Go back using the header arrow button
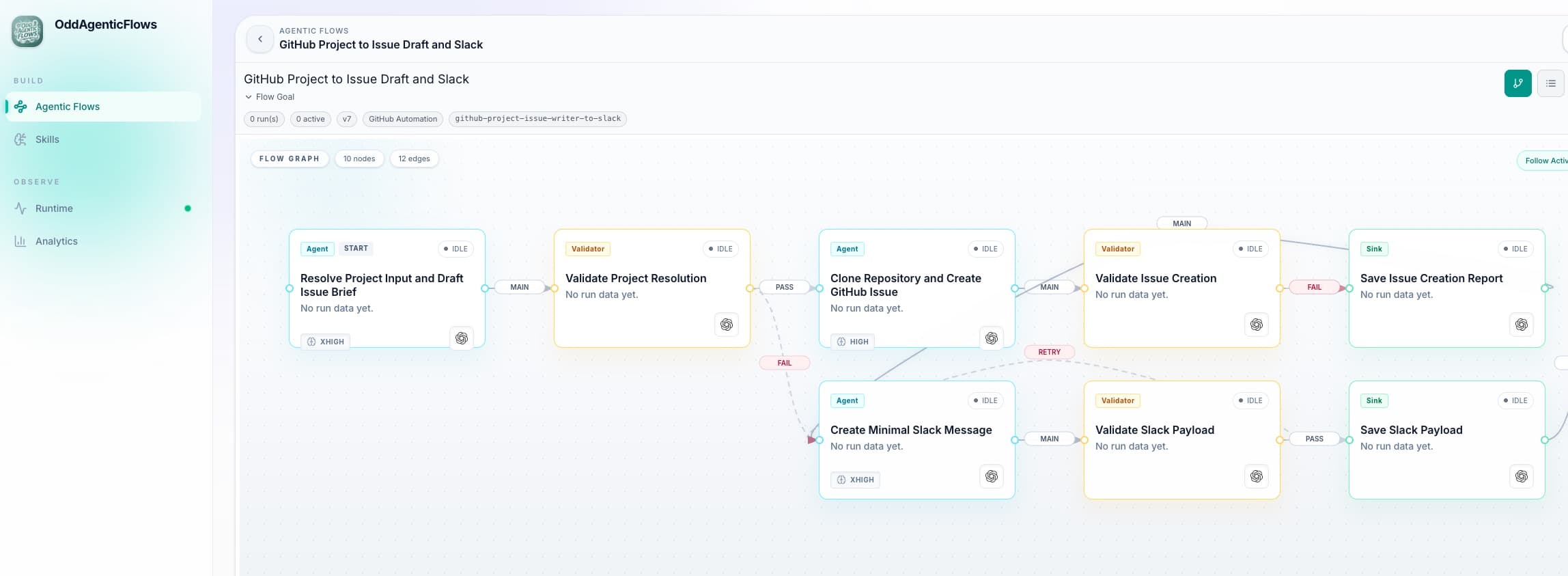This screenshot has width=1568, height=576. [x=260, y=39]
